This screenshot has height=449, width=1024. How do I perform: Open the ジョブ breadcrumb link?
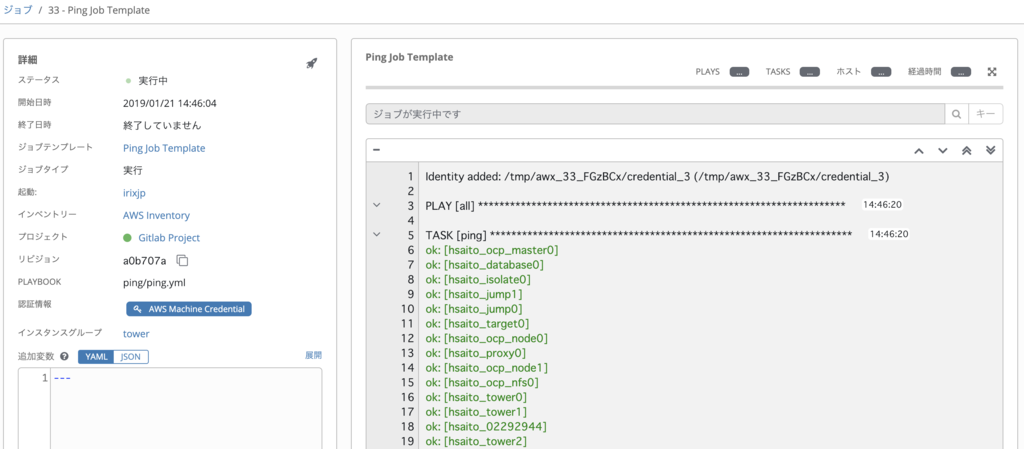click(18, 10)
